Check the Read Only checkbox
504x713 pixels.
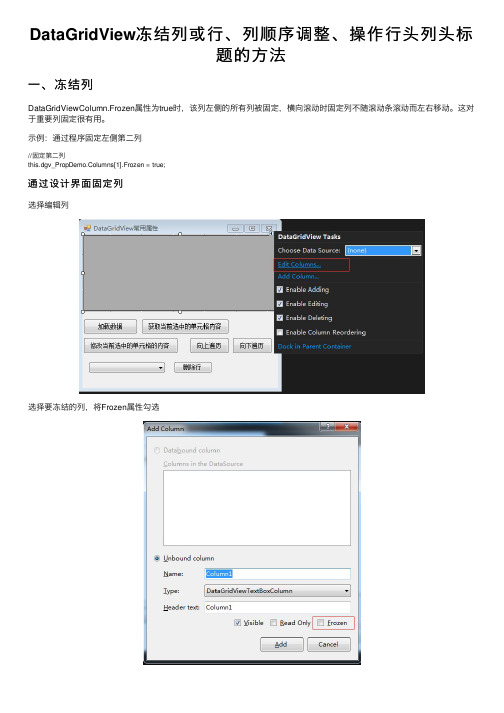[x=273, y=623]
